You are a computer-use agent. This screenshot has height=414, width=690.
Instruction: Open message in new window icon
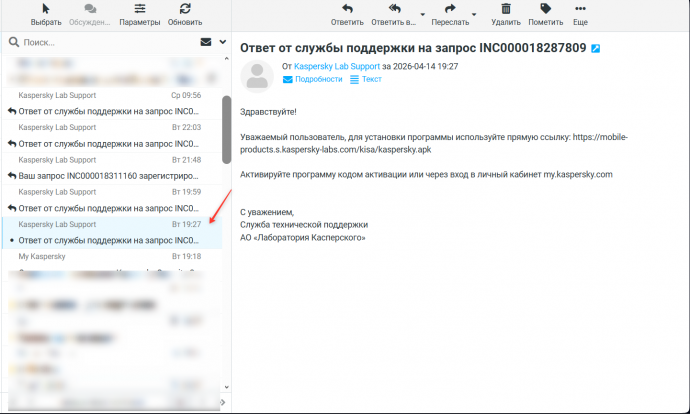click(596, 48)
